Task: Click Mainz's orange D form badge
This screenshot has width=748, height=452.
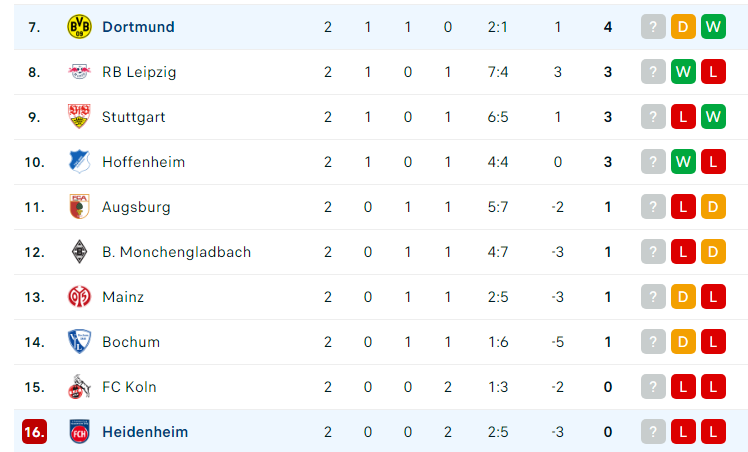Action: (683, 297)
